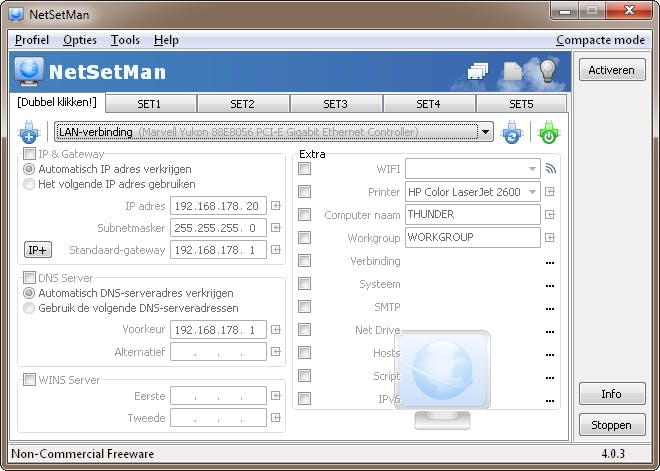Get current value icon beside Standaard-gateway
This screenshot has height=471, width=660.
coord(276,250)
